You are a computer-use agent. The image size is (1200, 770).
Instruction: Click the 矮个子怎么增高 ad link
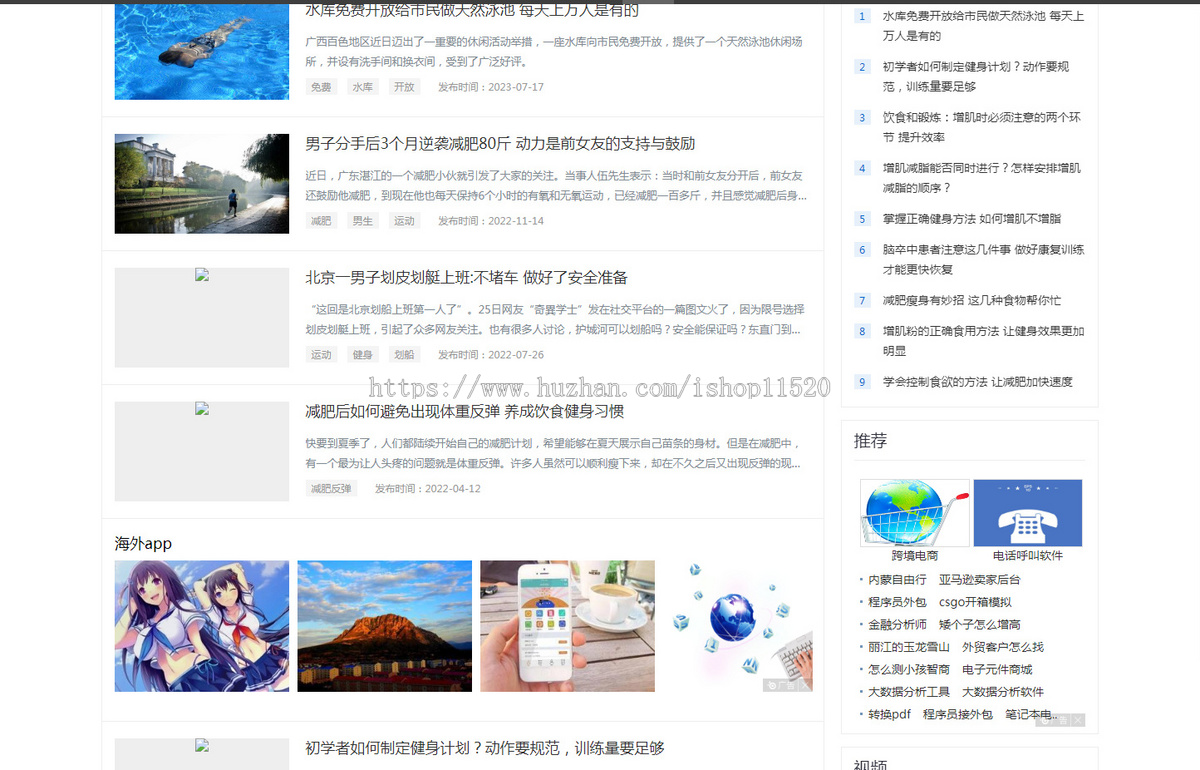tap(980, 625)
